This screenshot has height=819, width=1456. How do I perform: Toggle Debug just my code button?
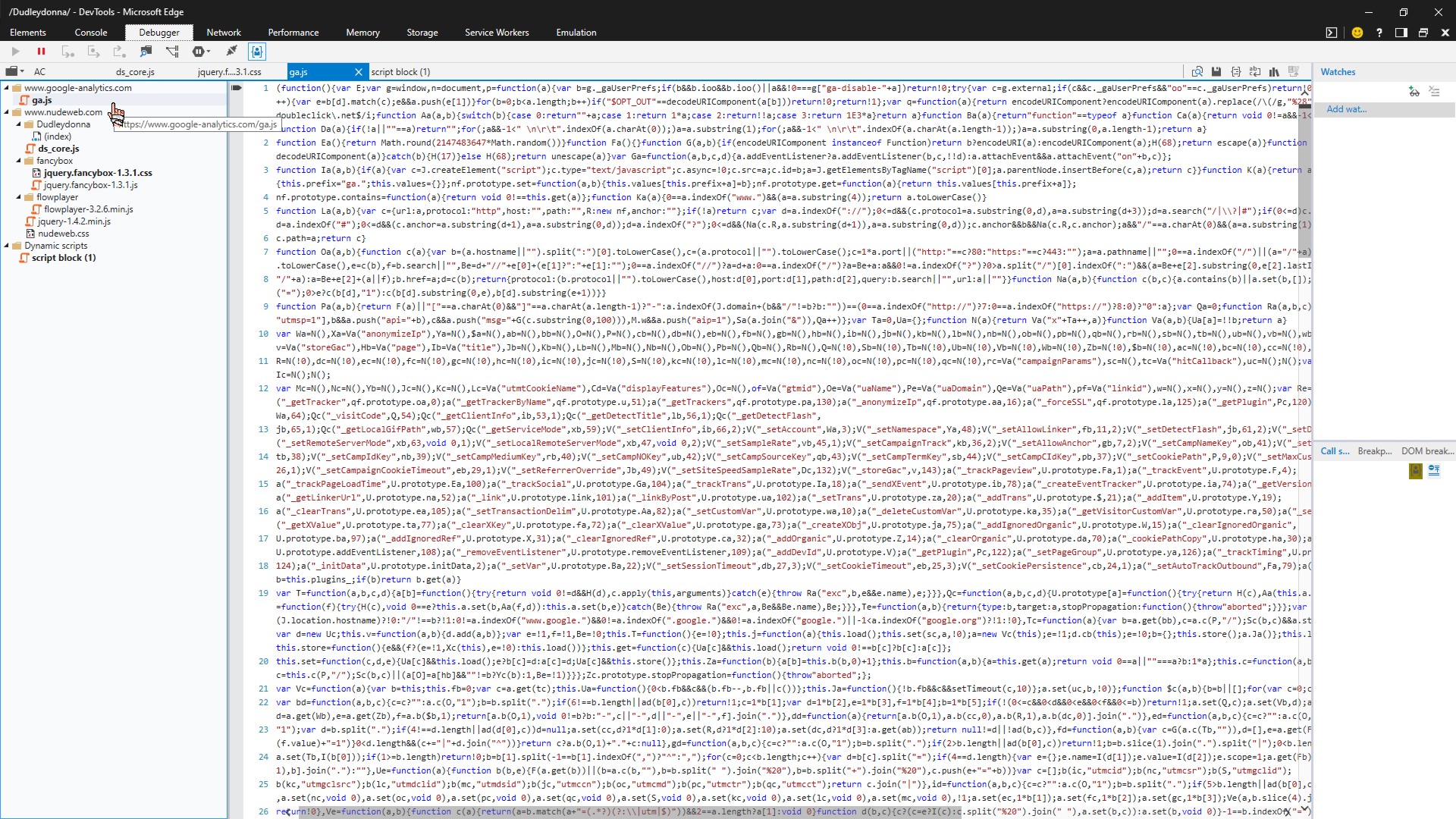click(x=257, y=52)
